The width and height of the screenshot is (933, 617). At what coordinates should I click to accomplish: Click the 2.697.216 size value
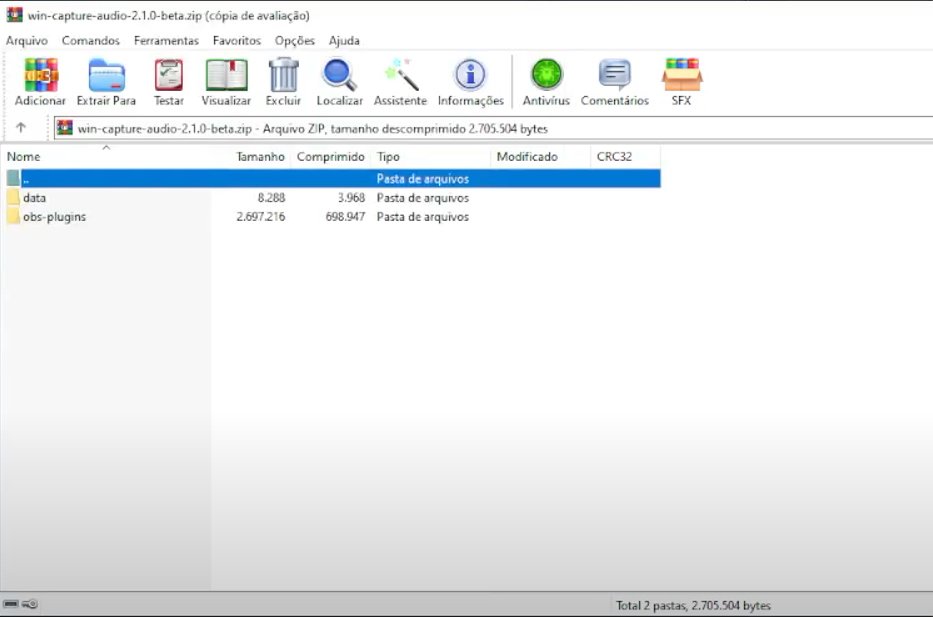coord(261,217)
